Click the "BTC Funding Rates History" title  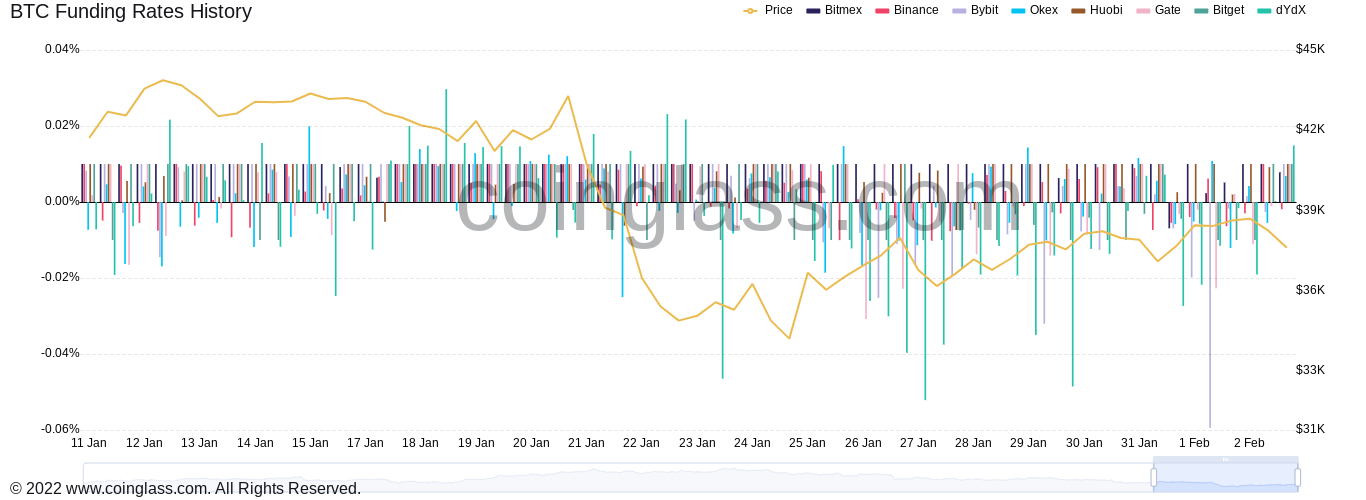pyautogui.click(x=131, y=12)
